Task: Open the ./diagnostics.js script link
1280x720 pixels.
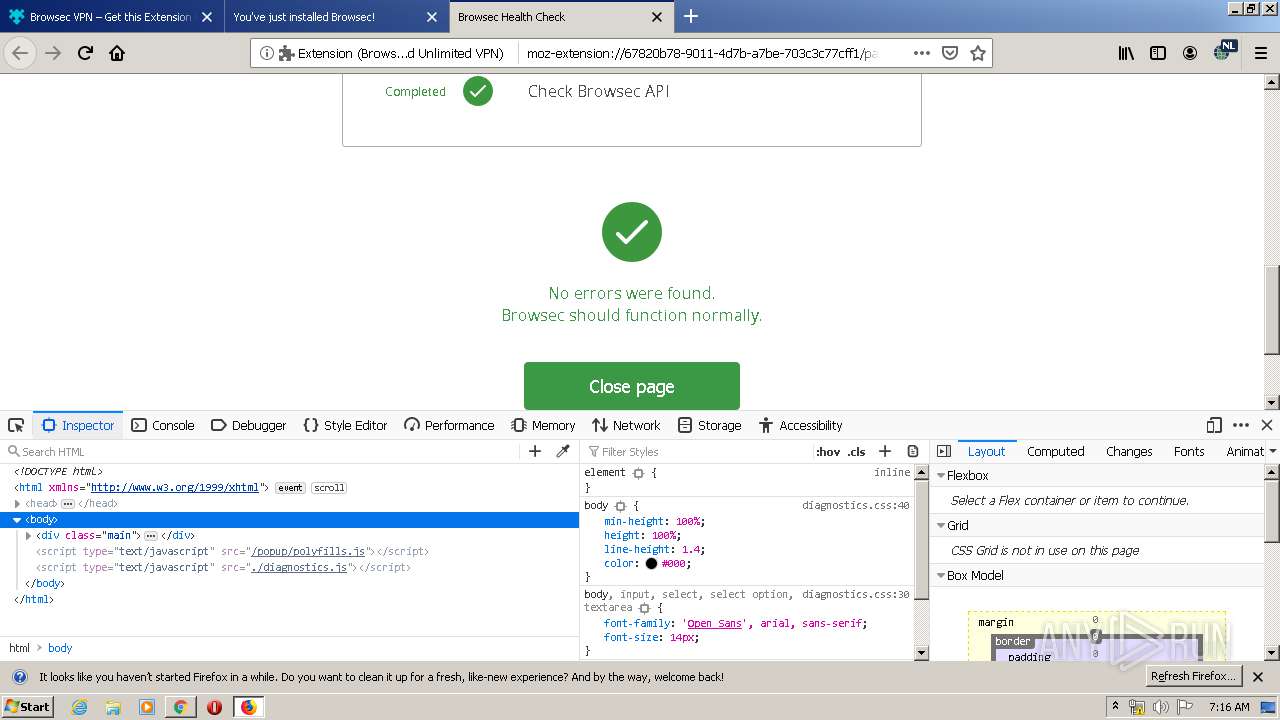Action: click(299, 567)
